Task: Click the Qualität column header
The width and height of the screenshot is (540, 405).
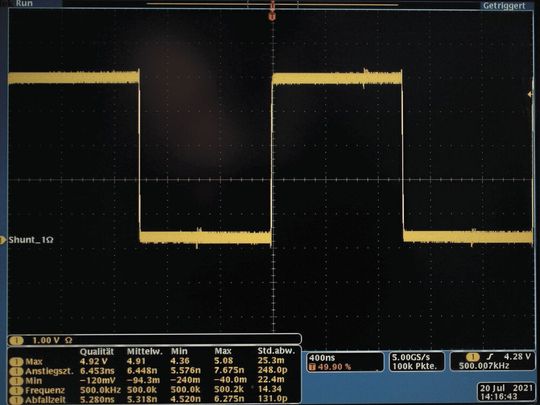Action: click(x=96, y=352)
